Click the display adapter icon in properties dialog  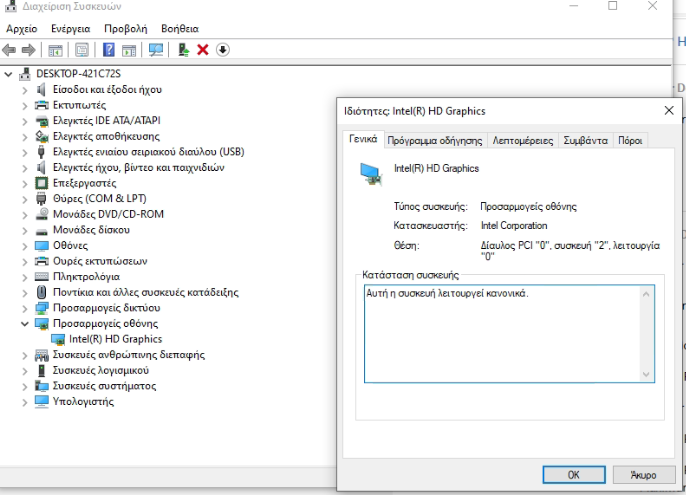point(371,174)
